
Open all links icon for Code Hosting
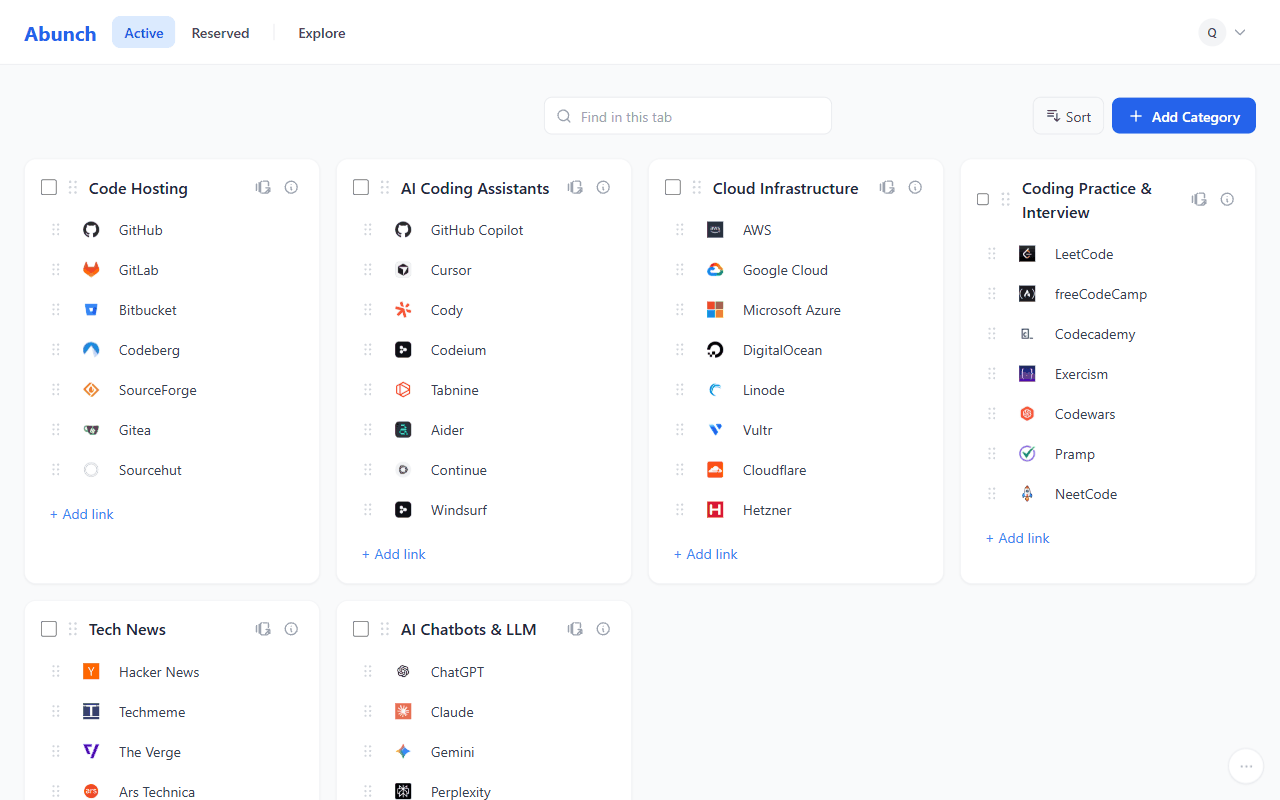263,187
